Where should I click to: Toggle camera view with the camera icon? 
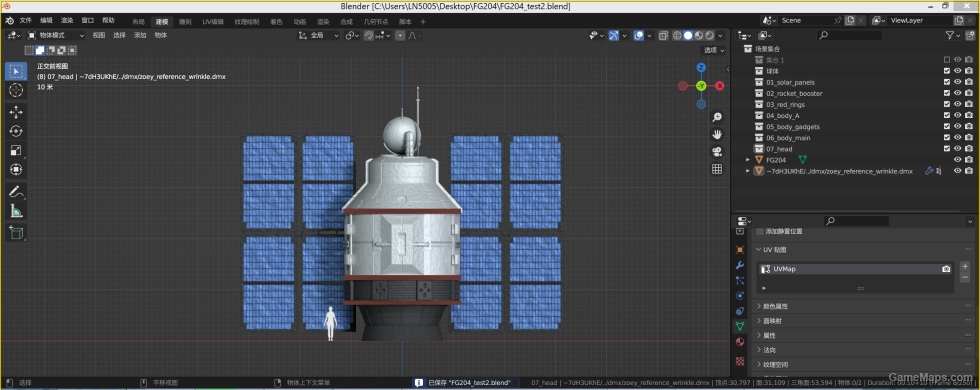click(717, 151)
